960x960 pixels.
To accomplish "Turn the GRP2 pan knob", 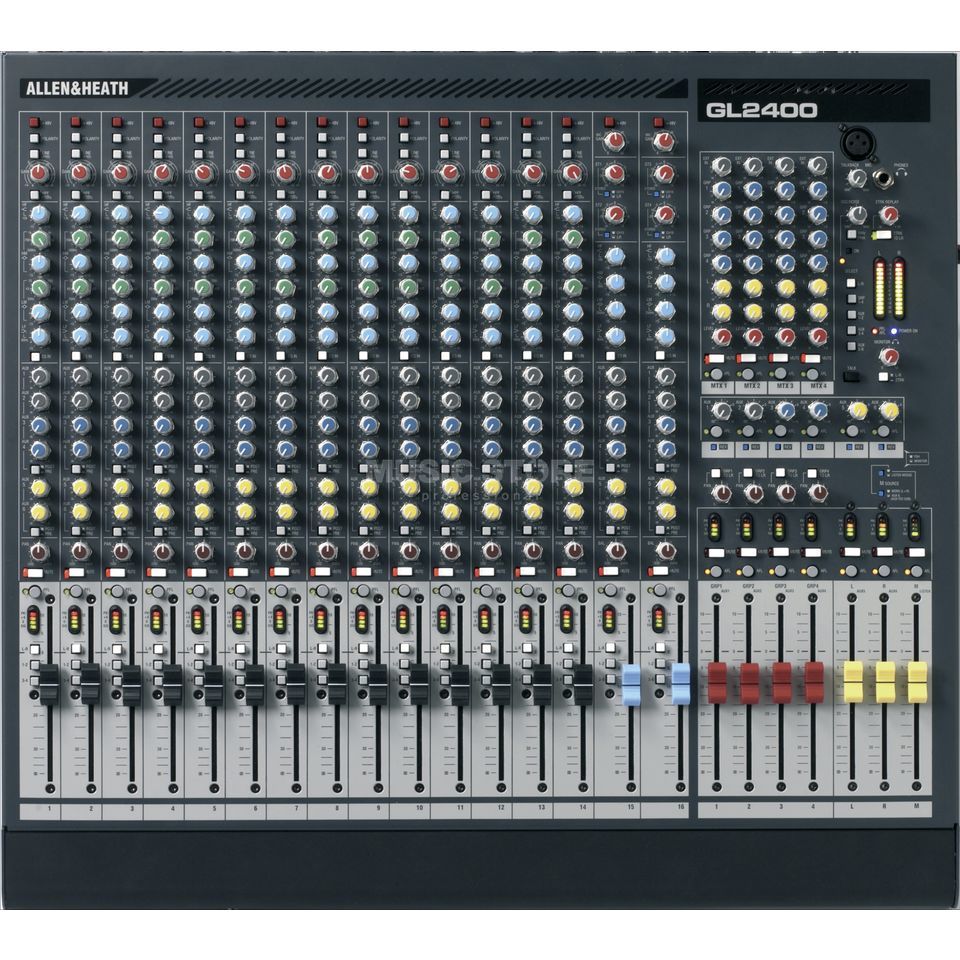I will (x=754, y=492).
